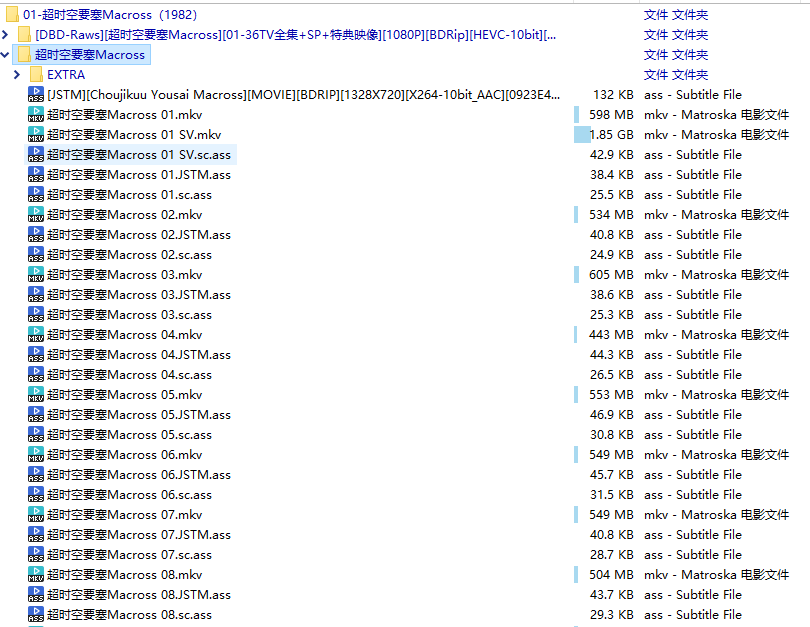Expand the EXTRA folder node
The height and width of the screenshot is (627, 810).
pyautogui.click(x=17, y=75)
